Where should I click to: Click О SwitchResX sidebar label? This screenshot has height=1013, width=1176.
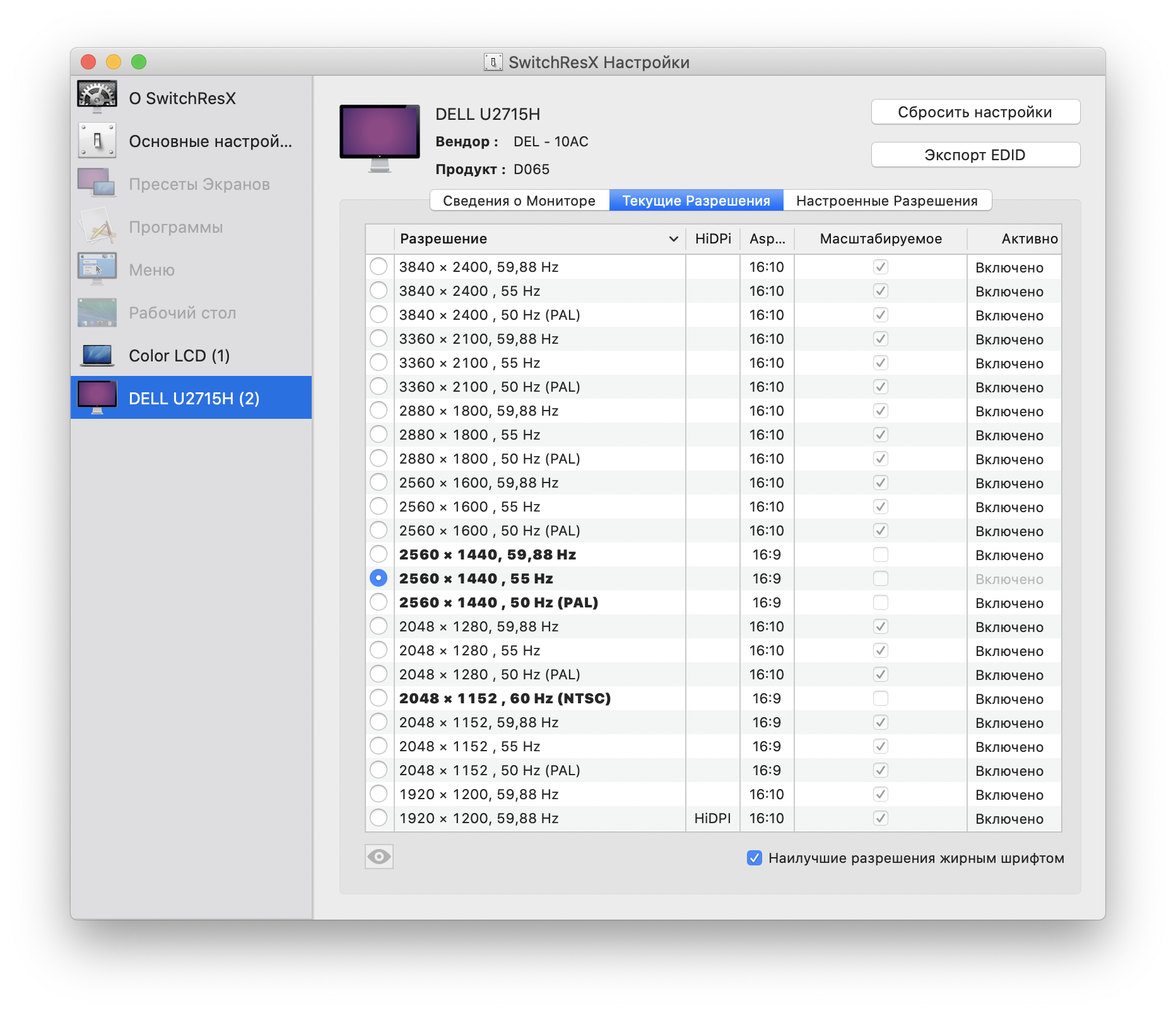pos(182,98)
